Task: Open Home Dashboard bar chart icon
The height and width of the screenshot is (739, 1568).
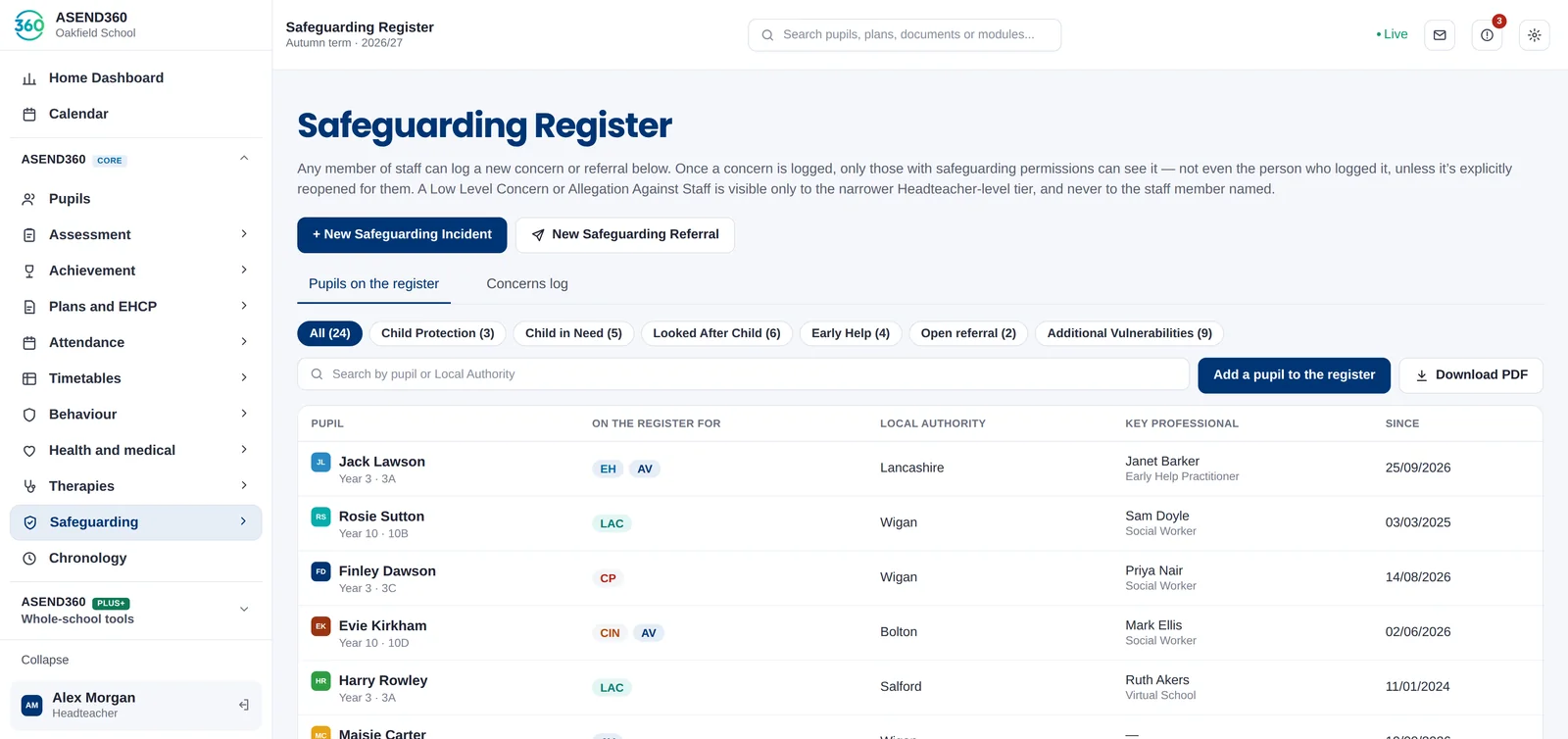Action: click(29, 78)
